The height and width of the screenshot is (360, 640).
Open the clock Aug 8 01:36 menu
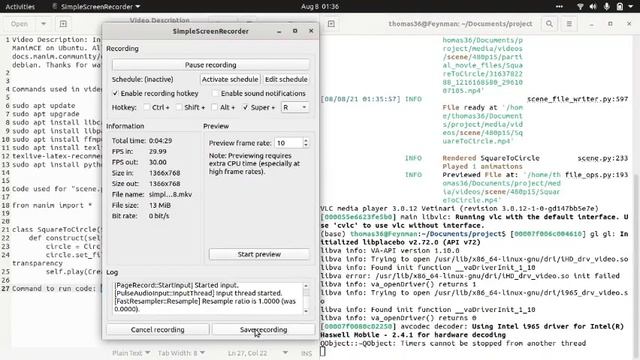tap(320, 7)
